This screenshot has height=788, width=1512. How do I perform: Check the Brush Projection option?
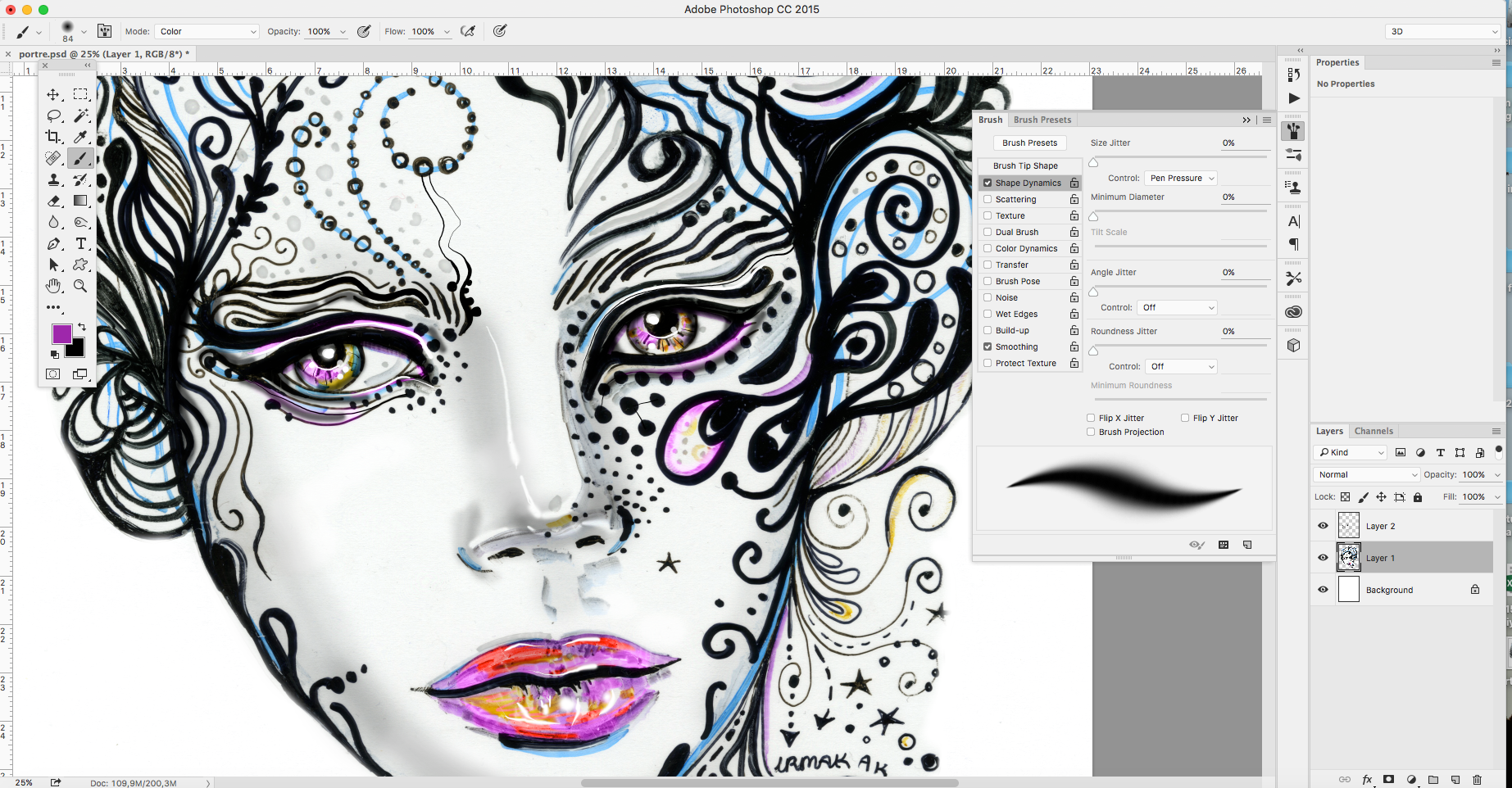pyautogui.click(x=1091, y=432)
